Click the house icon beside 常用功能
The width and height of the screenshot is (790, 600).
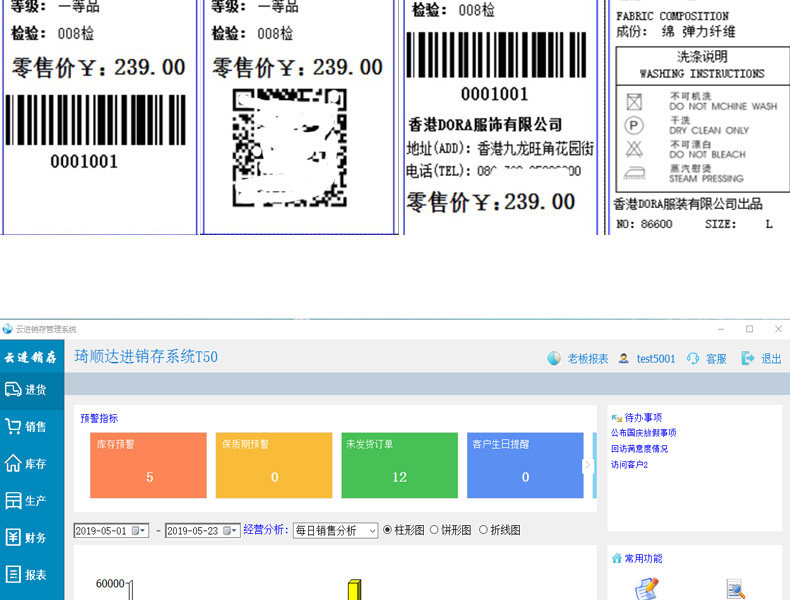click(x=617, y=558)
